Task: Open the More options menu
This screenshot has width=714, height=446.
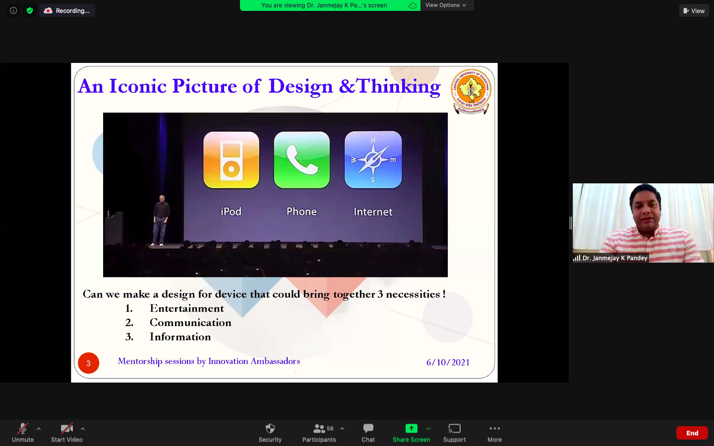Action: pyautogui.click(x=495, y=433)
